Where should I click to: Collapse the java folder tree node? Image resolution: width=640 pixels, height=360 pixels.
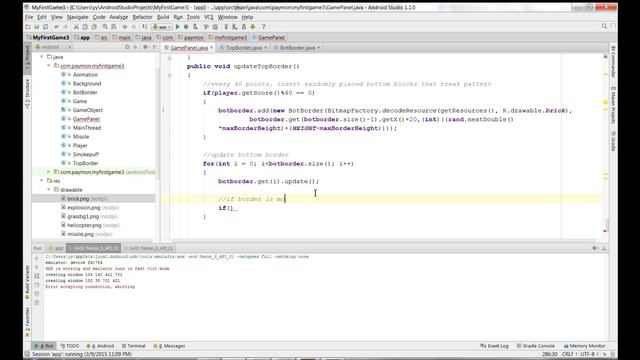click(42, 57)
